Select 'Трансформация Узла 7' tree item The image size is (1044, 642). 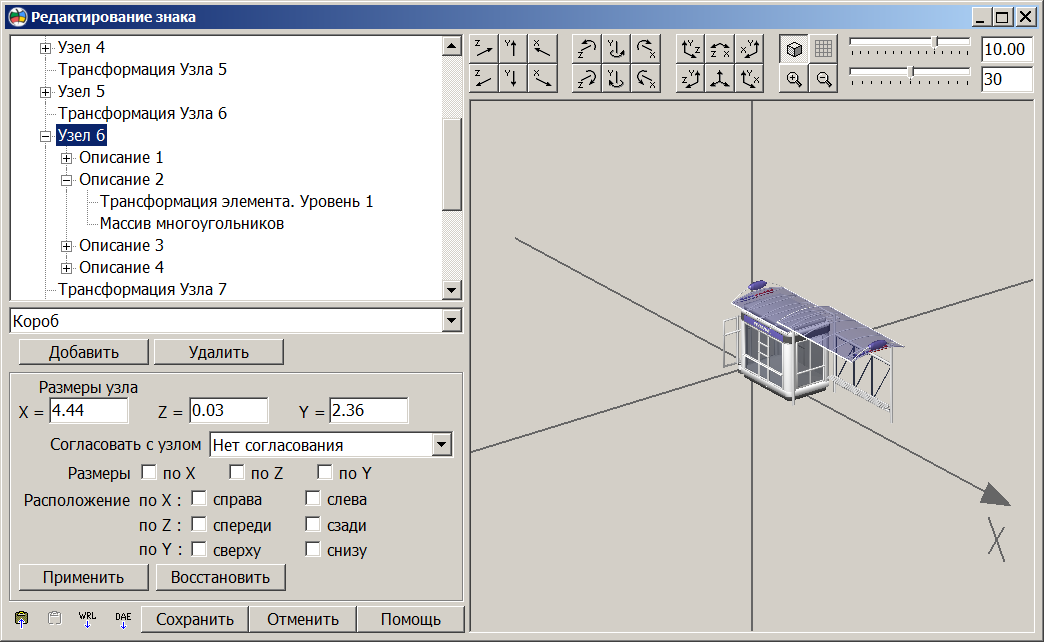142,290
